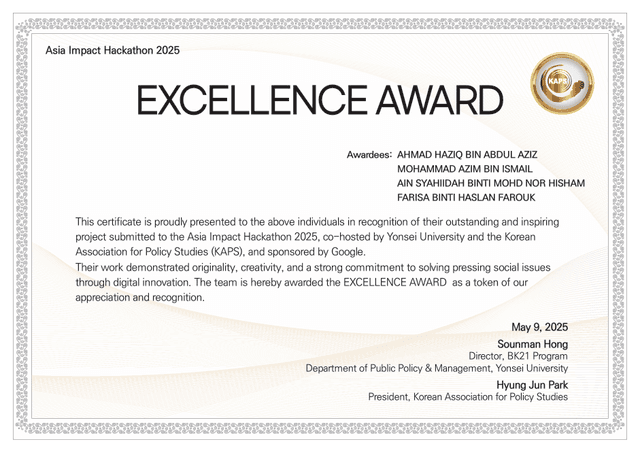
Task: Click the gold KAPS seal emblem
Action: [562, 83]
